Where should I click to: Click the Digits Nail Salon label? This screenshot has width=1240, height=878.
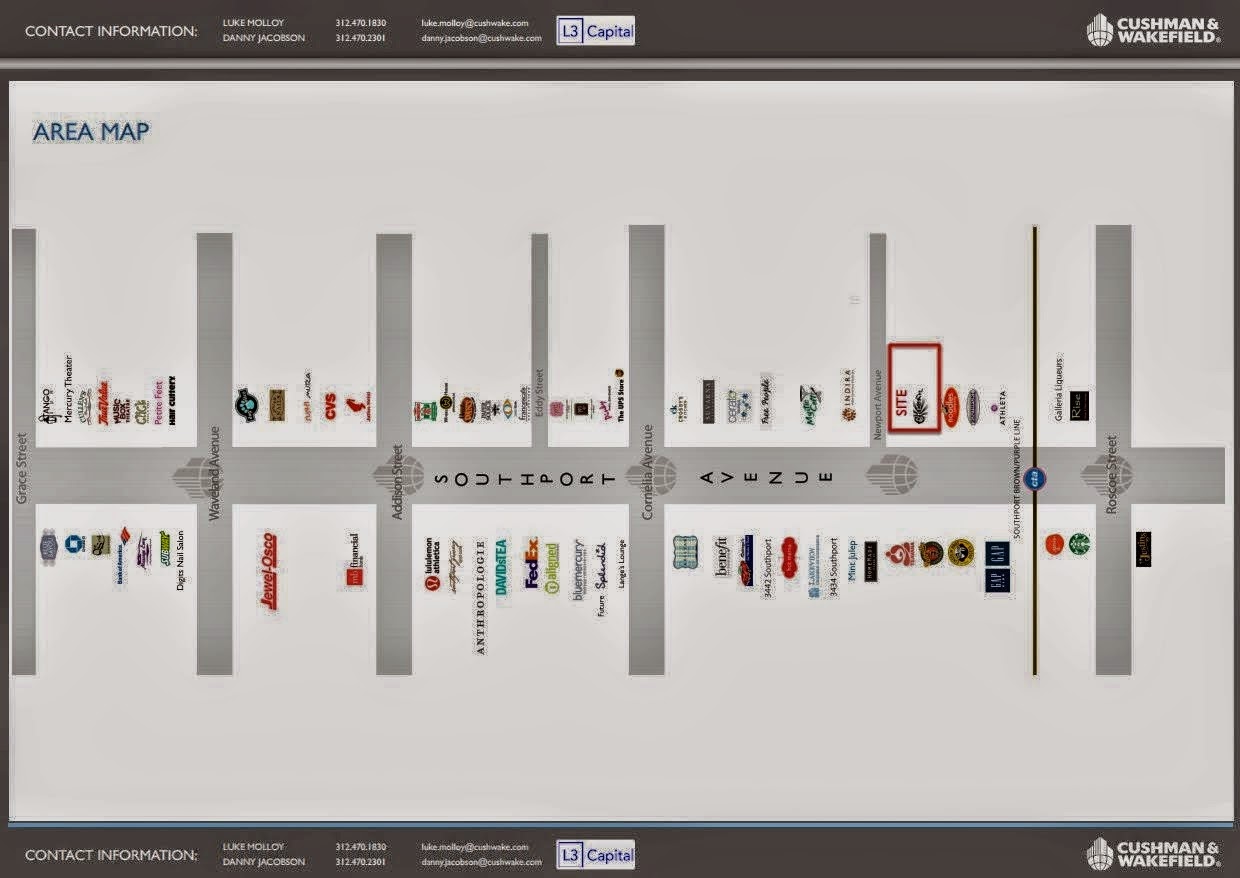pos(180,560)
